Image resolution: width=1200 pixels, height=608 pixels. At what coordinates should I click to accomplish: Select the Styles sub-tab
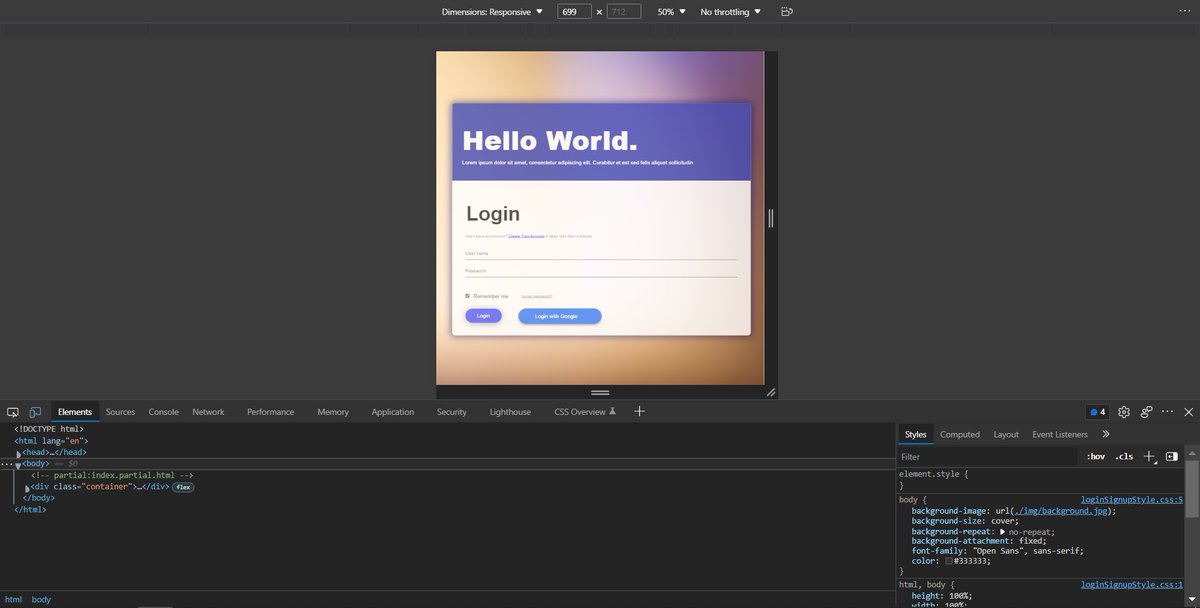click(x=916, y=434)
